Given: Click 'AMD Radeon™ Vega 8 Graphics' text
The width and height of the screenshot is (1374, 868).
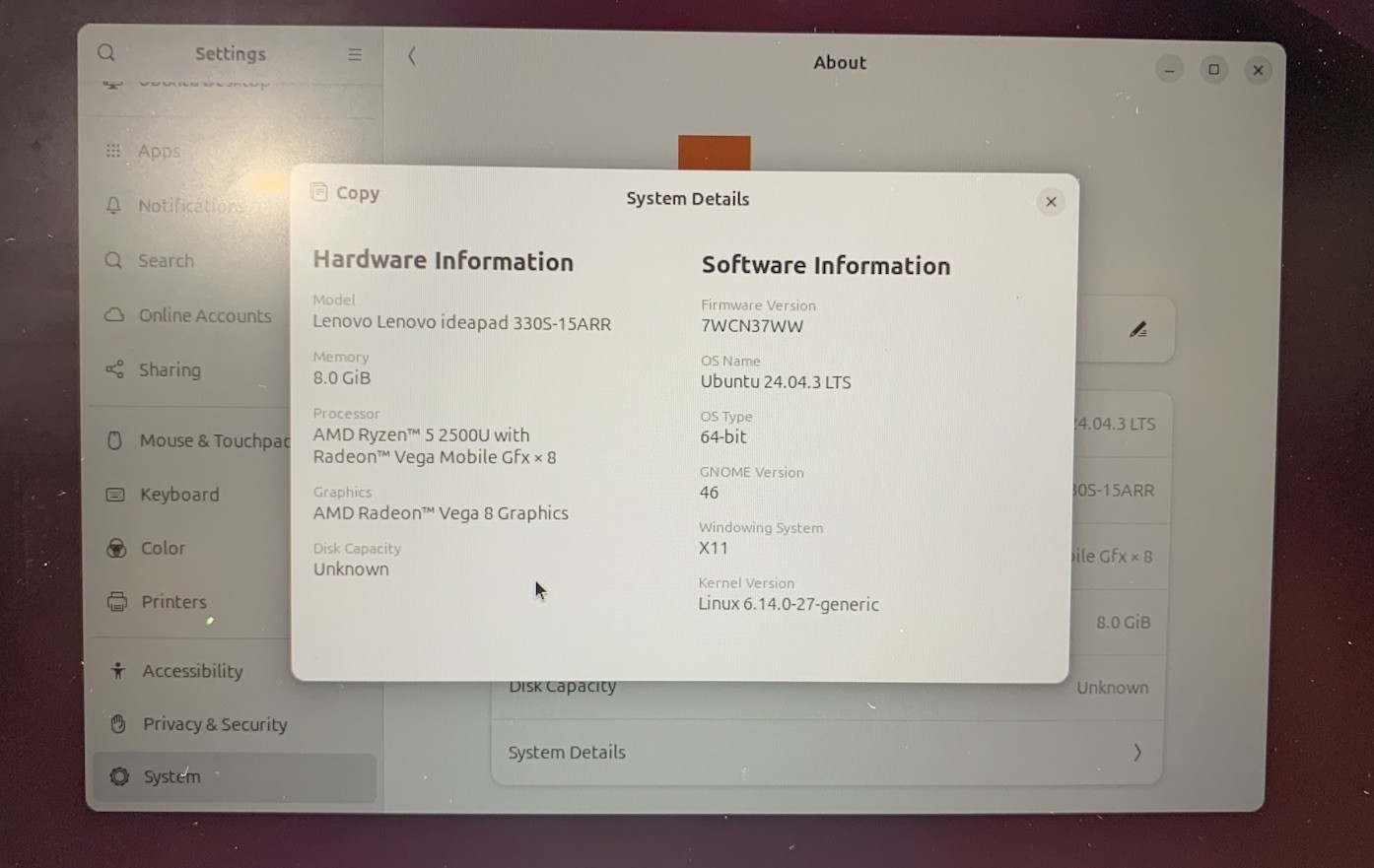Looking at the screenshot, I should click(441, 513).
